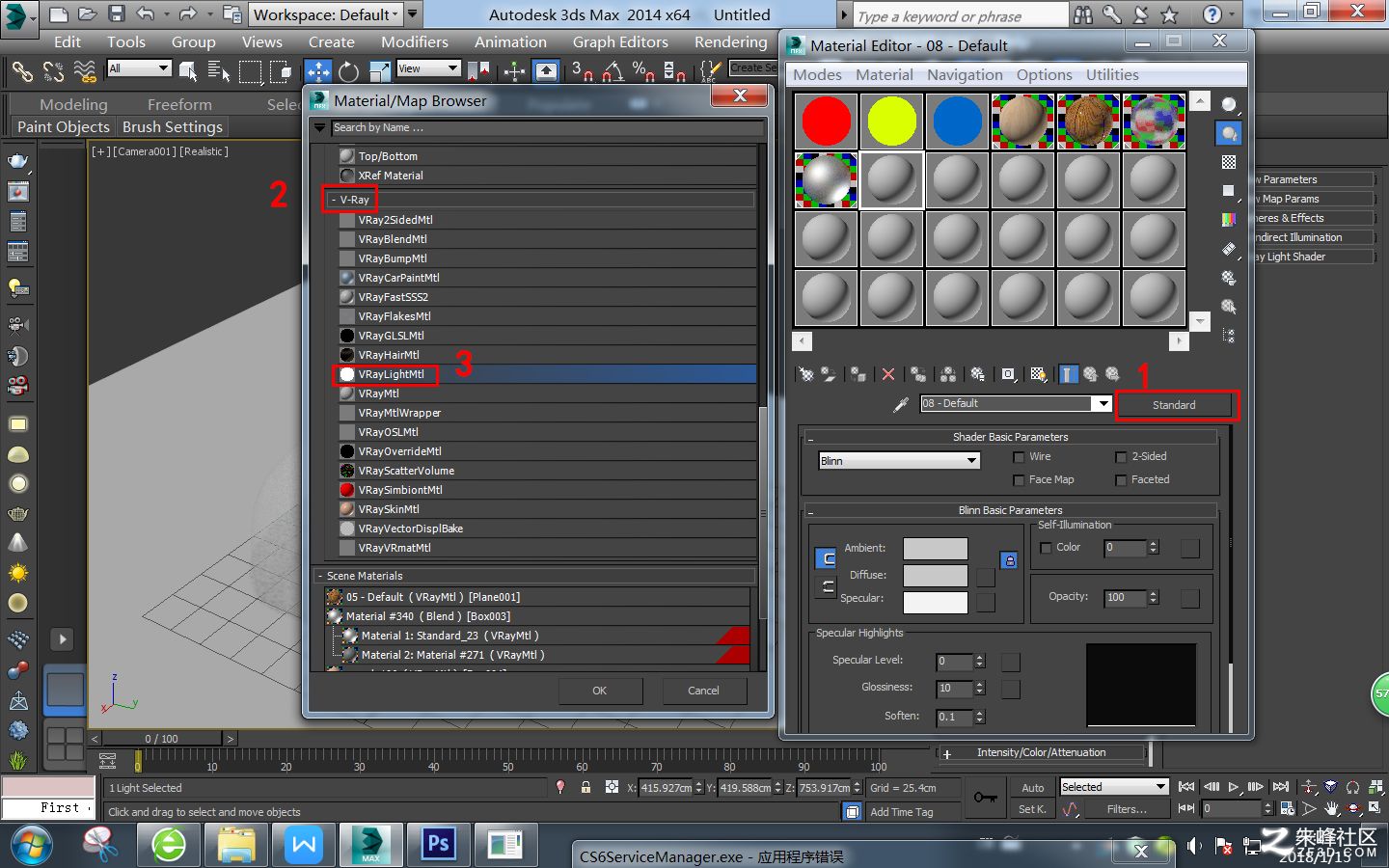Switch to the Freeform ribbon tab
The height and width of the screenshot is (868, 1389).
pos(179,104)
